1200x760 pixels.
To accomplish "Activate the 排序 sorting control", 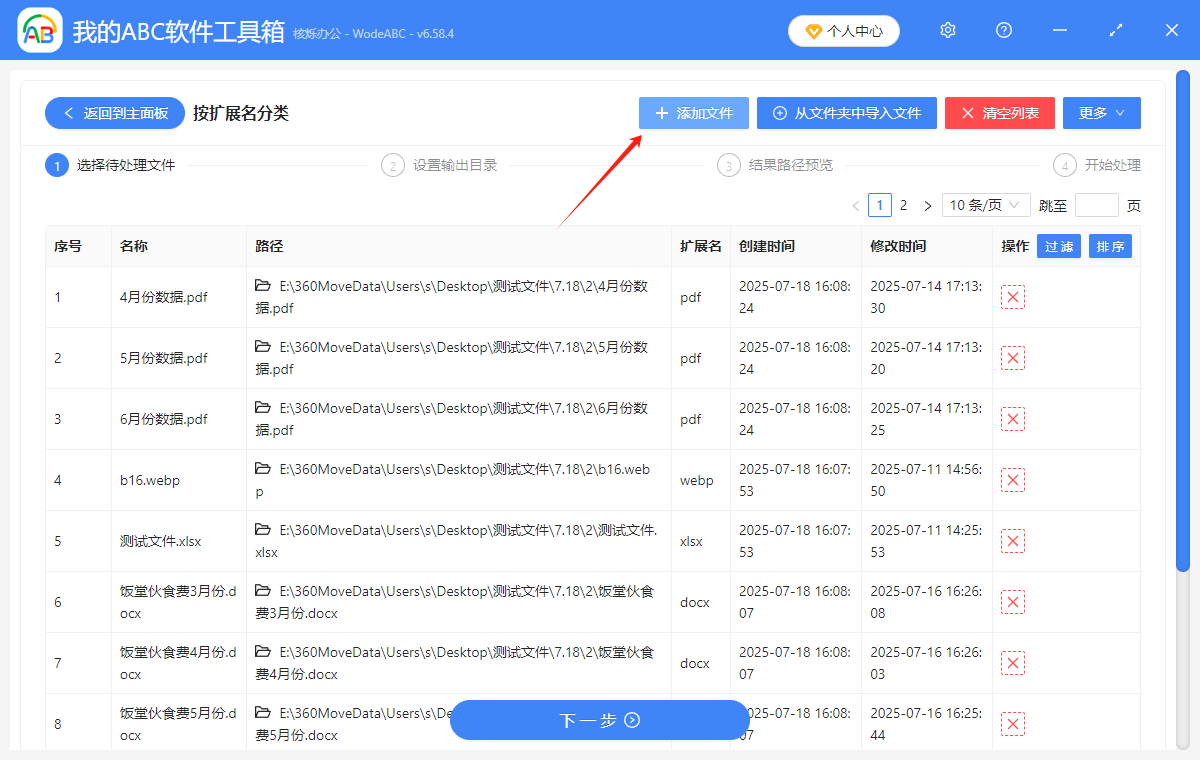I will pyautogui.click(x=1110, y=246).
